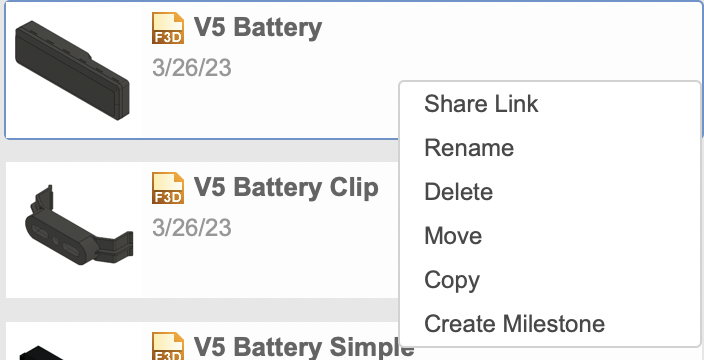Viewport: 704px width, 360px height.
Task: Click the V5 Battery Clip file title
Action: [286, 188]
